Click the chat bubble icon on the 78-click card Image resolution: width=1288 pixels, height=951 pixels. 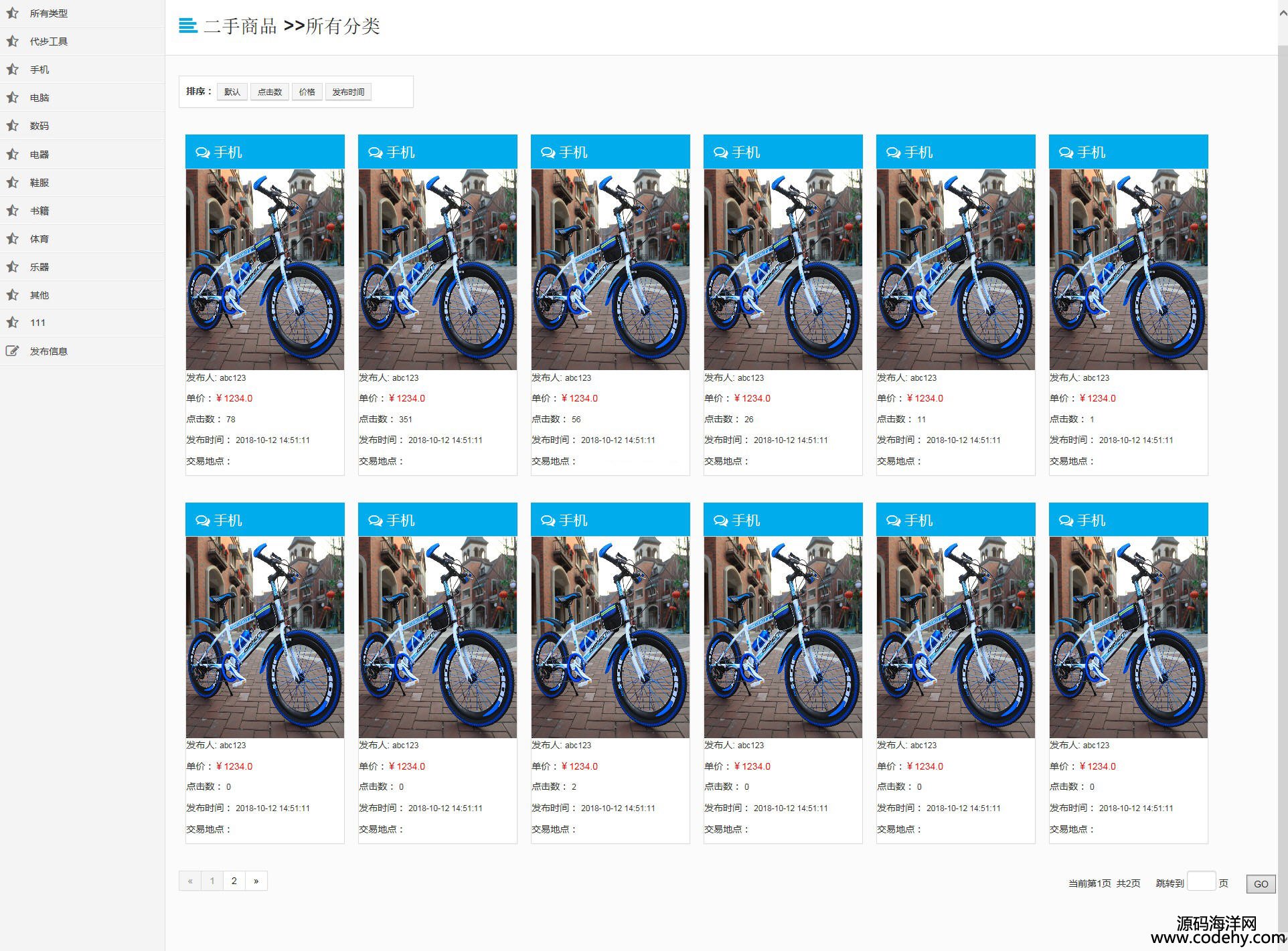(x=202, y=153)
